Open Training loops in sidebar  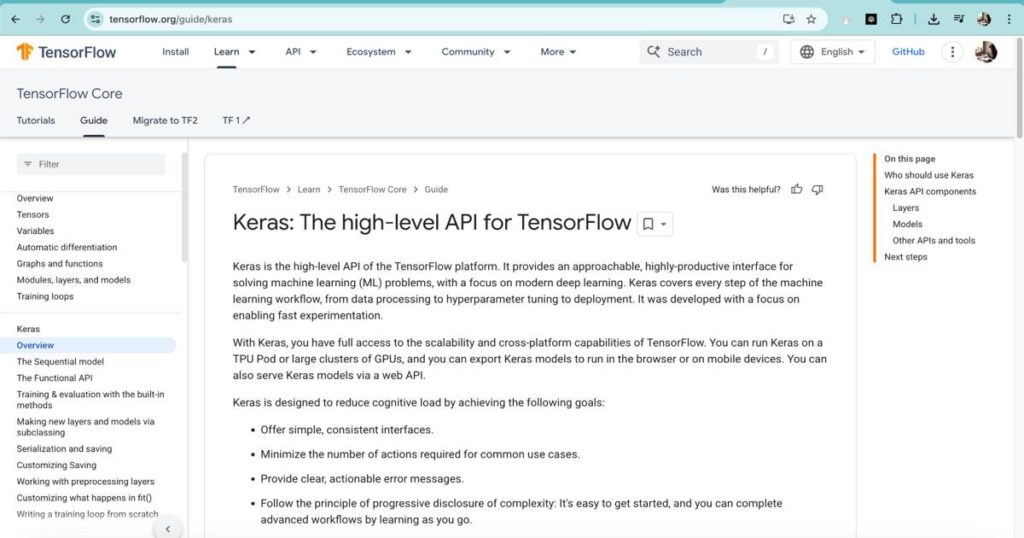(x=45, y=296)
